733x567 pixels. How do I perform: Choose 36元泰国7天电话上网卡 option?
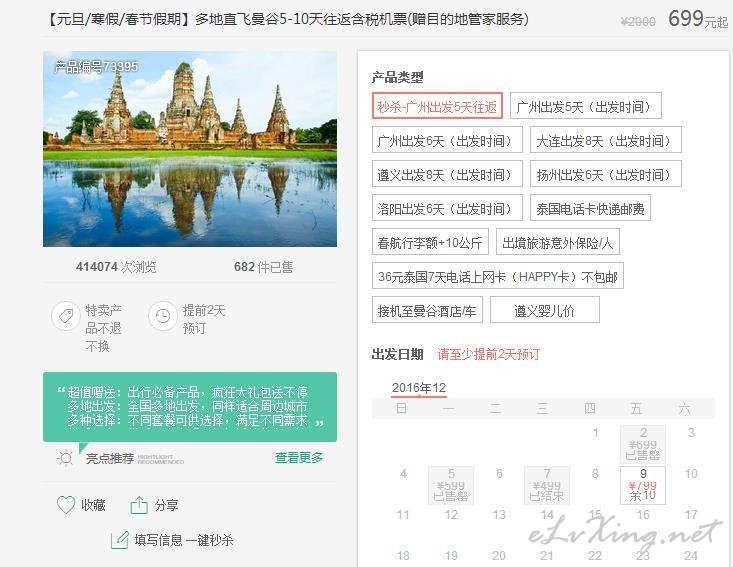[x=498, y=276]
